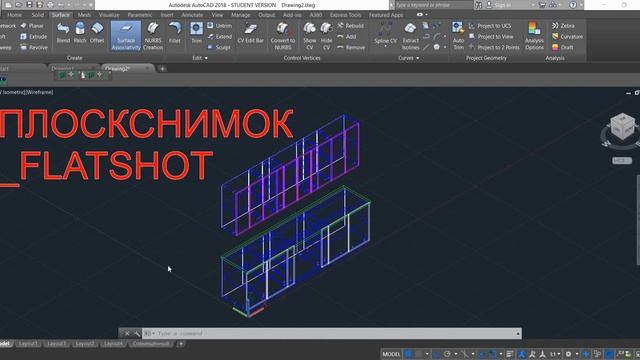Click the Hide CV button

(326, 36)
